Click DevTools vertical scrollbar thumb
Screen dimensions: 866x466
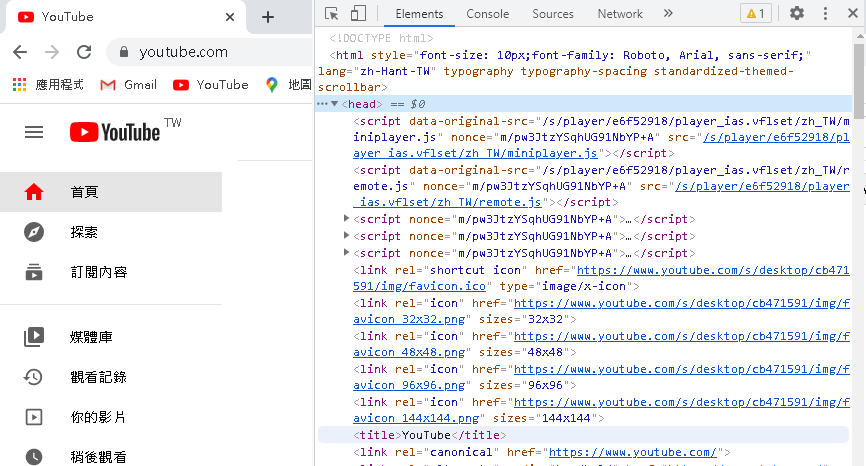[x=859, y=80]
